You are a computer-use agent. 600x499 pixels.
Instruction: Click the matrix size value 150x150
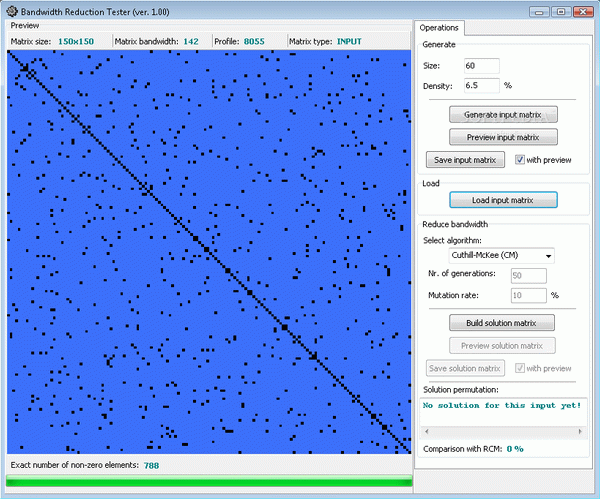76,41
